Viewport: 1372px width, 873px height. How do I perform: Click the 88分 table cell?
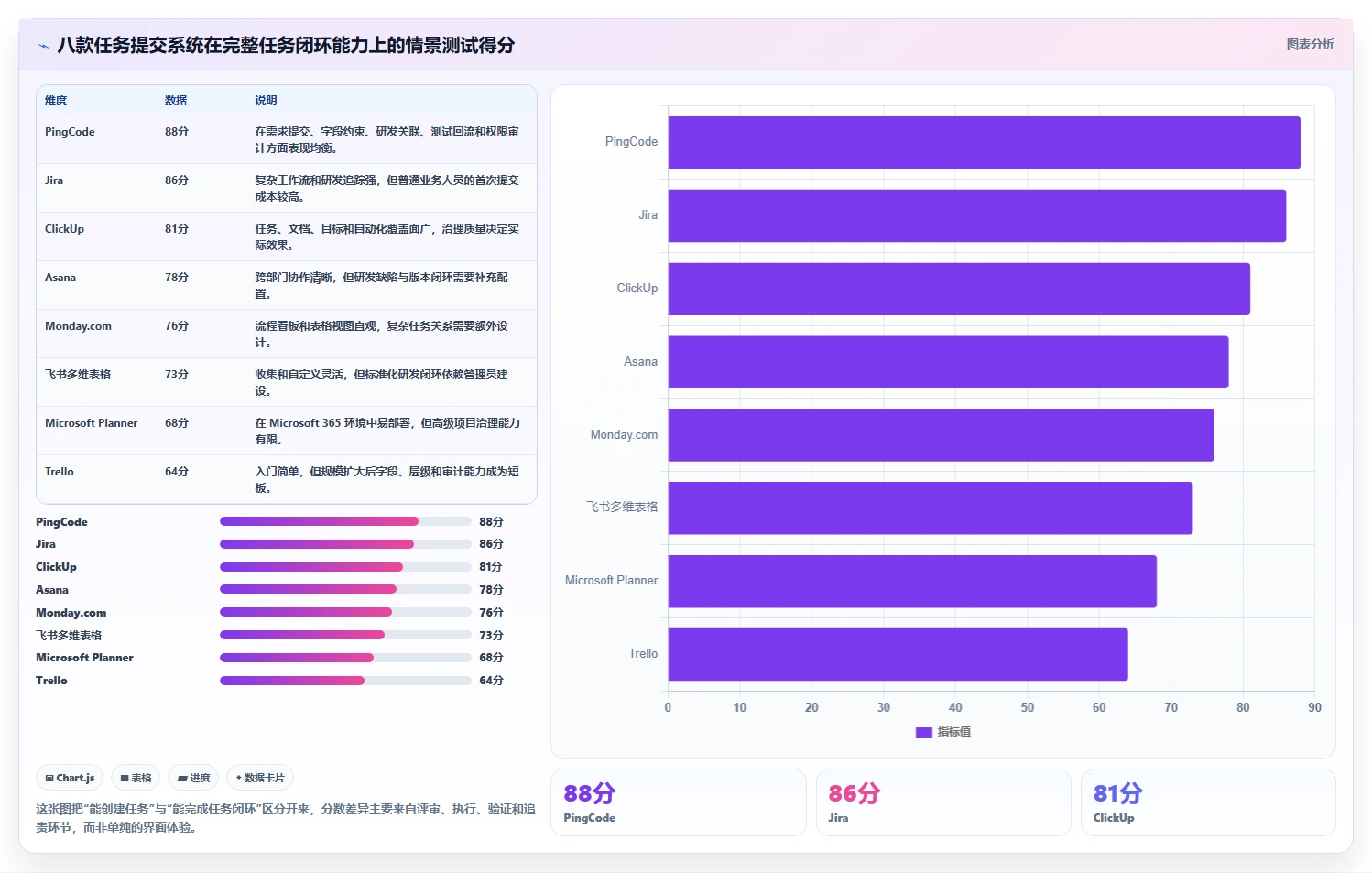coord(177,132)
